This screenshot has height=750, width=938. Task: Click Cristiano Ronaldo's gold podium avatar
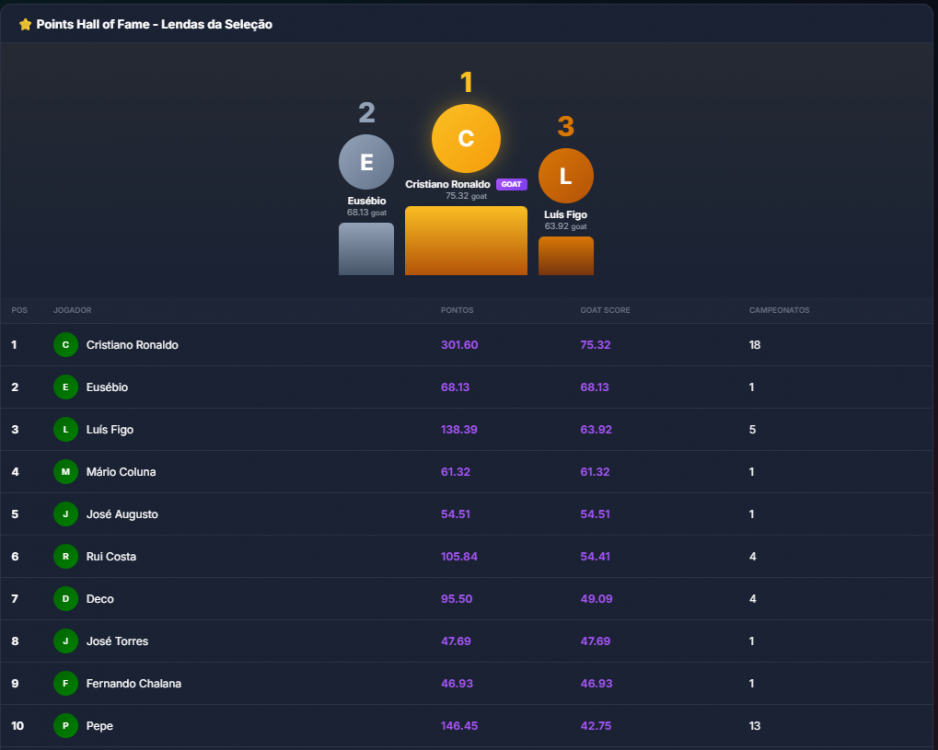click(466, 138)
